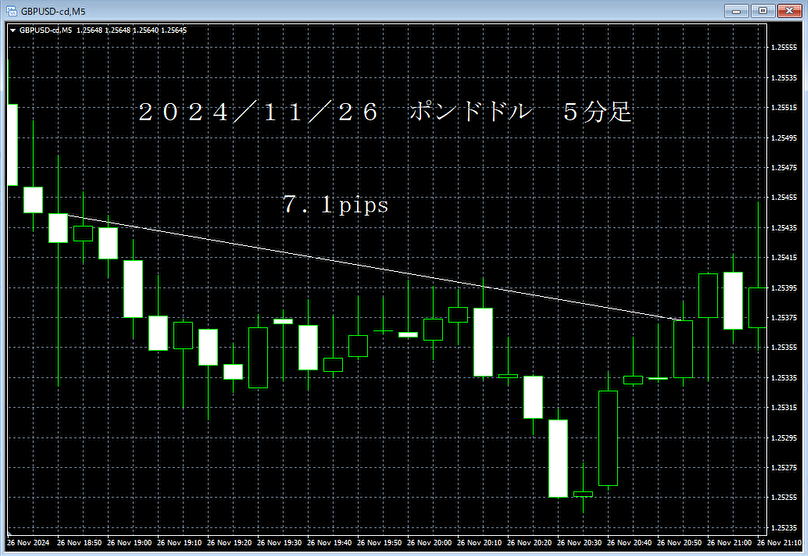Click the 1.25275 price axis label
The width and height of the screenshot is (808, 556).
coord(784,467)
